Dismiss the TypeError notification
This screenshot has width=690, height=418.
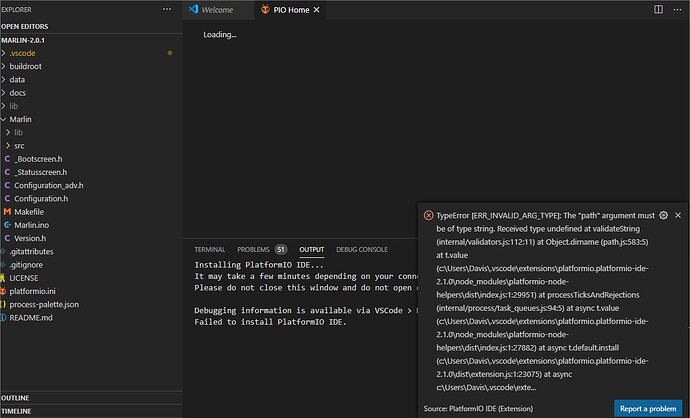pyautogui.click(x=678, y=215)
